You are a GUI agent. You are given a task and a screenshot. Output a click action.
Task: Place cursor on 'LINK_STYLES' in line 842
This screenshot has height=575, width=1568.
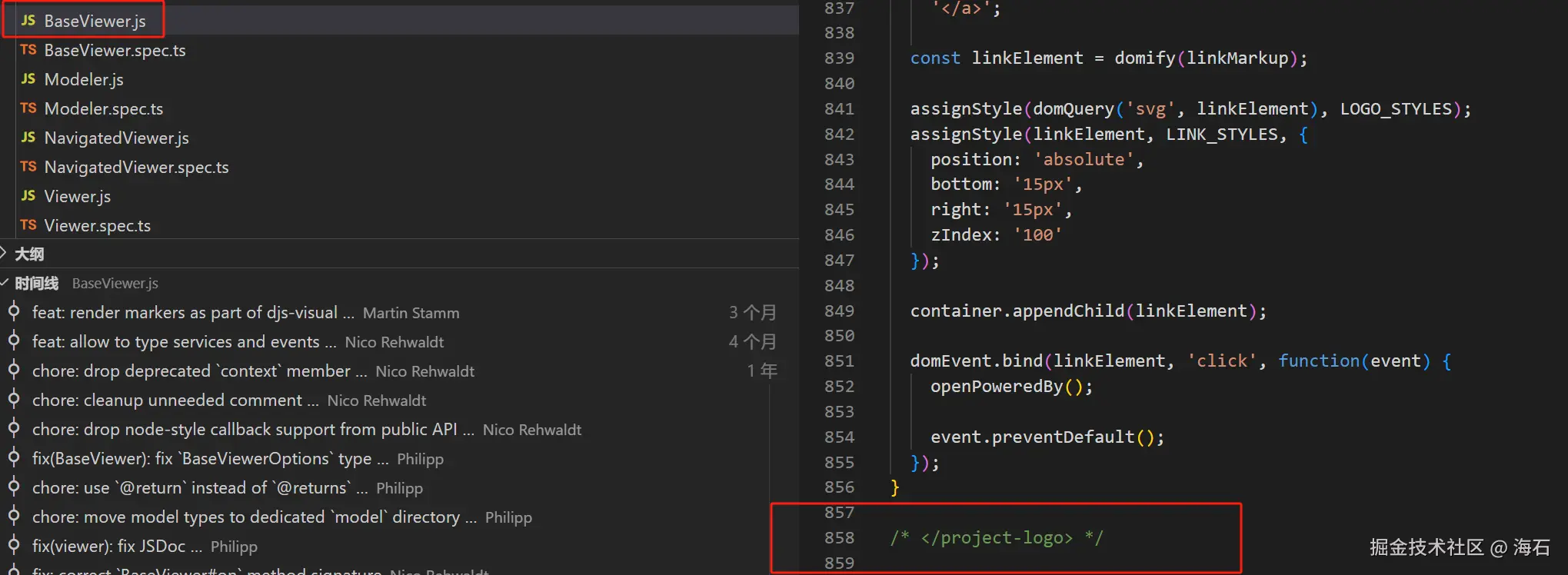pos(1222,135)
